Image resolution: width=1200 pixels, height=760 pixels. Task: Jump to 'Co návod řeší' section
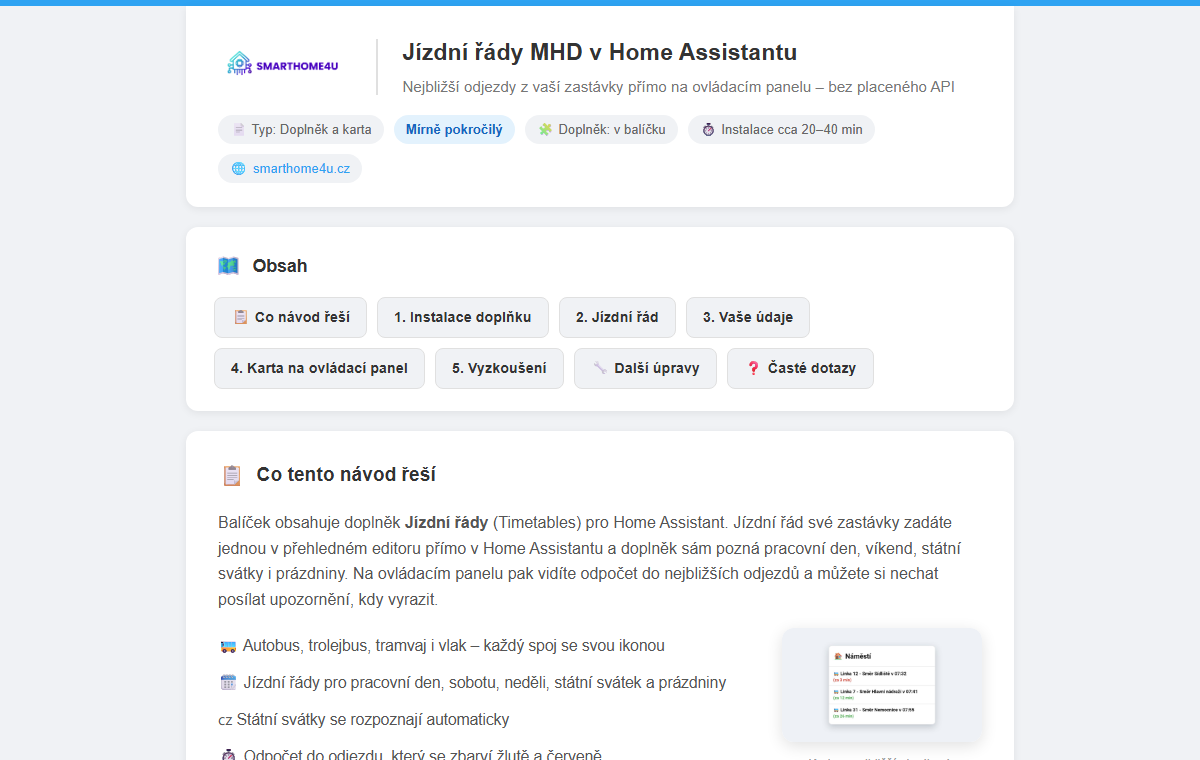(290, 317)
